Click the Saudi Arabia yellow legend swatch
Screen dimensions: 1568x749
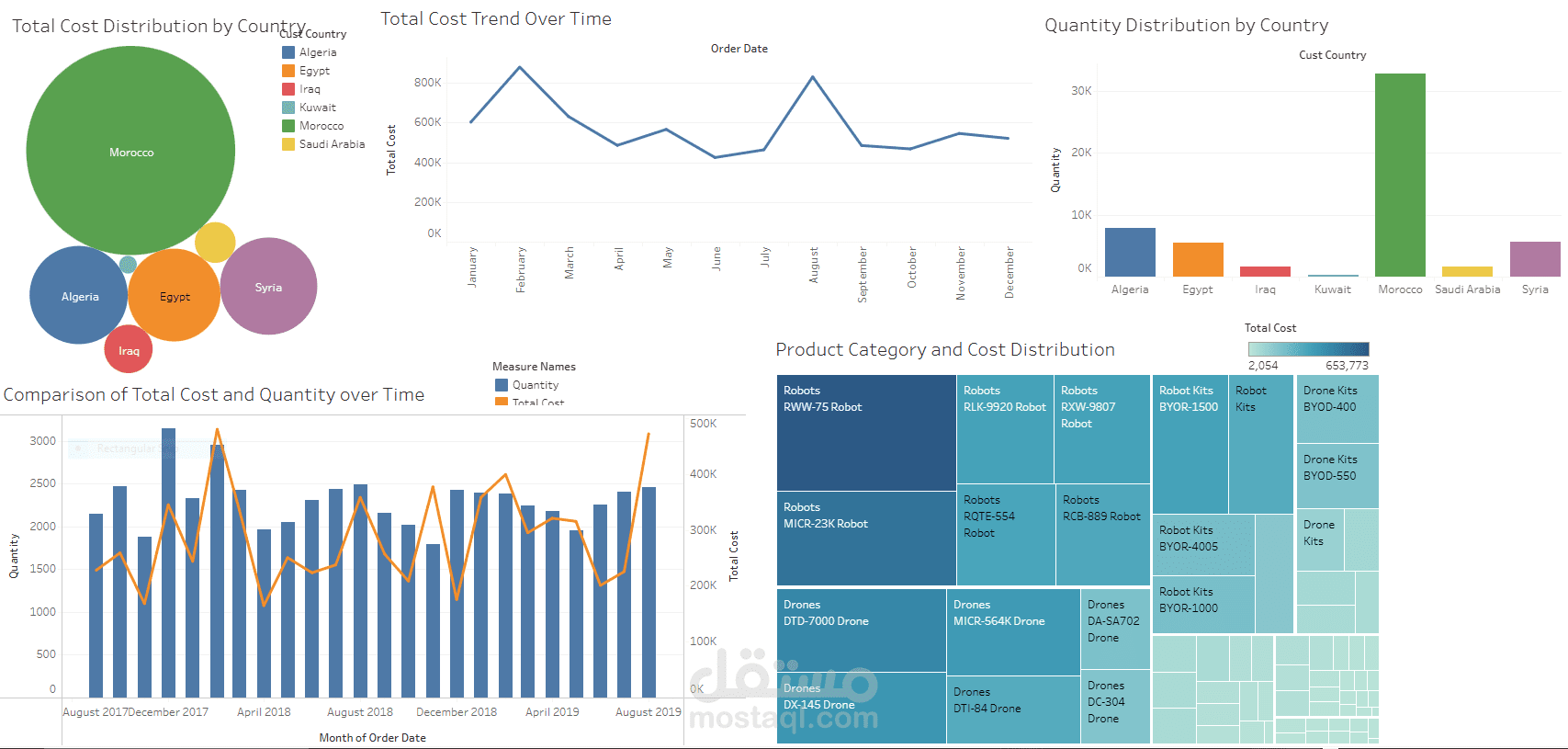pyautogui.click(x=288, y=144)
